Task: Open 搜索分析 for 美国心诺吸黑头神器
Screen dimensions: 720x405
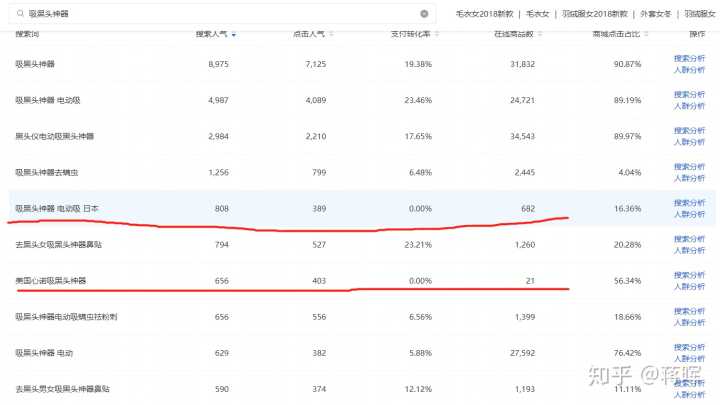Action: click(x=689, y=275)
